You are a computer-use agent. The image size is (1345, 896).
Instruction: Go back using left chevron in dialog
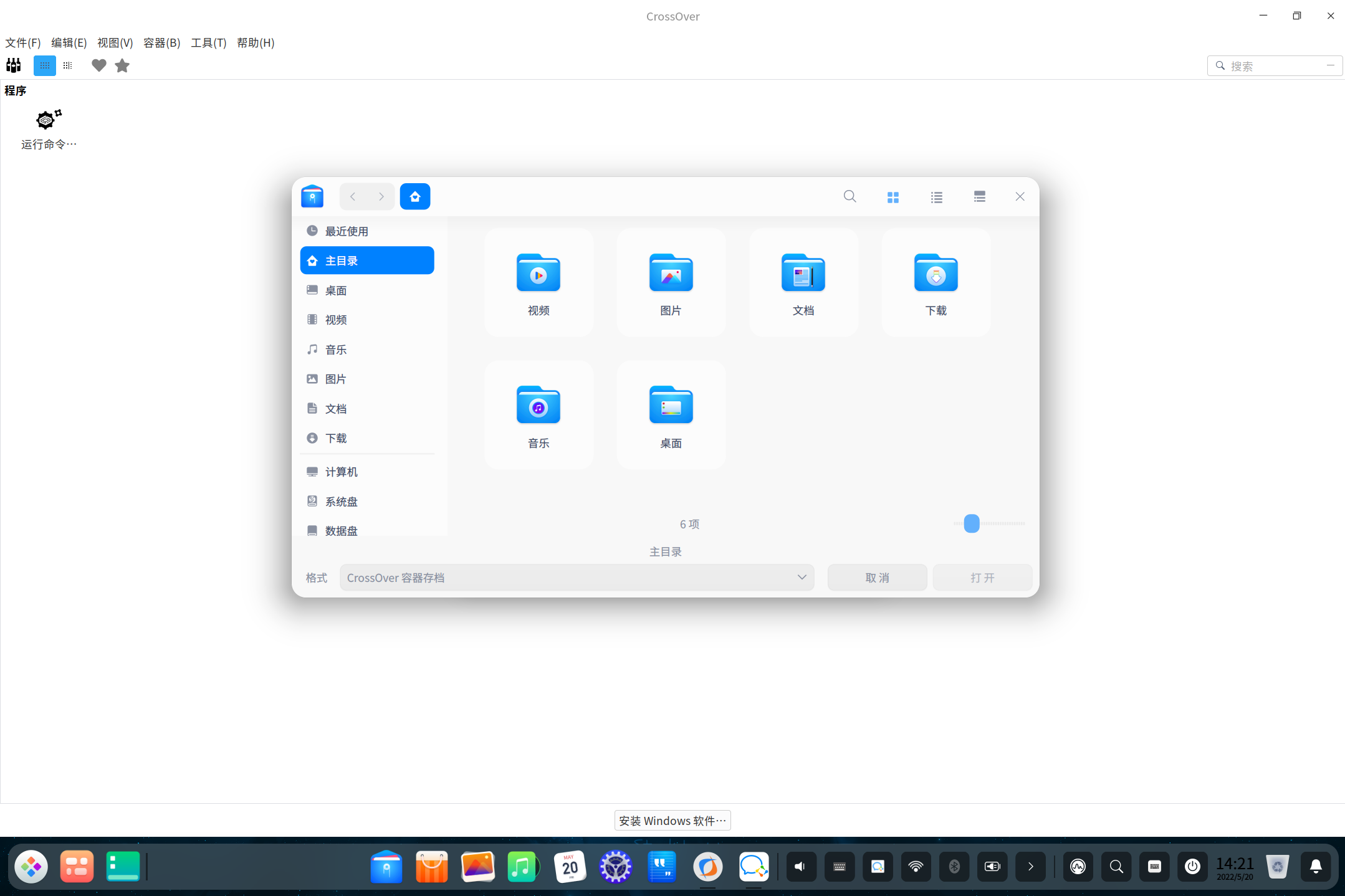pos(353,197)
